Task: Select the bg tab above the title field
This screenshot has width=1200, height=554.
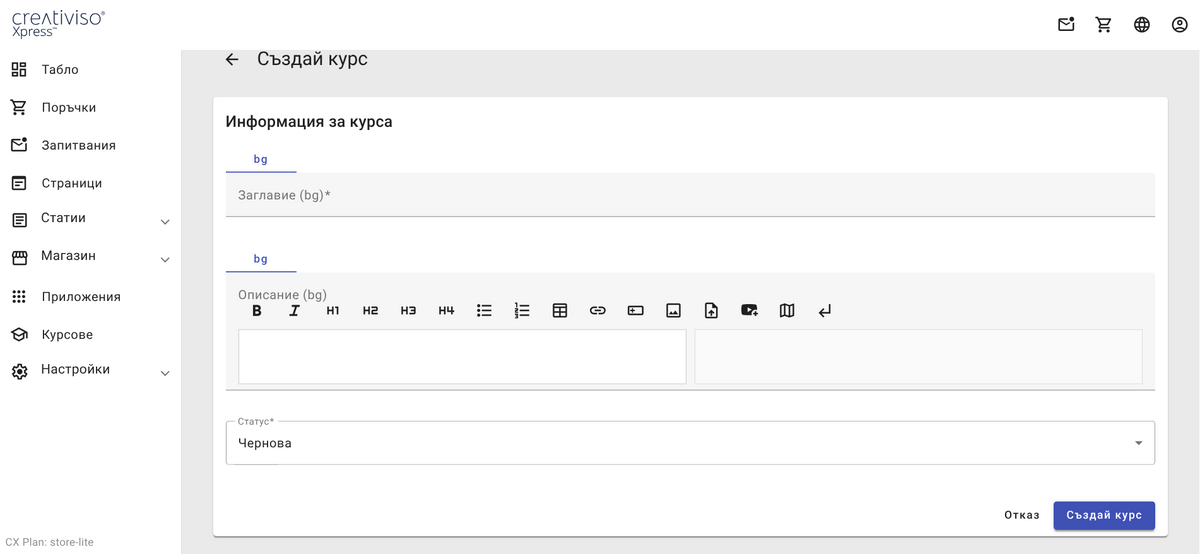Action: pos(261,159)
